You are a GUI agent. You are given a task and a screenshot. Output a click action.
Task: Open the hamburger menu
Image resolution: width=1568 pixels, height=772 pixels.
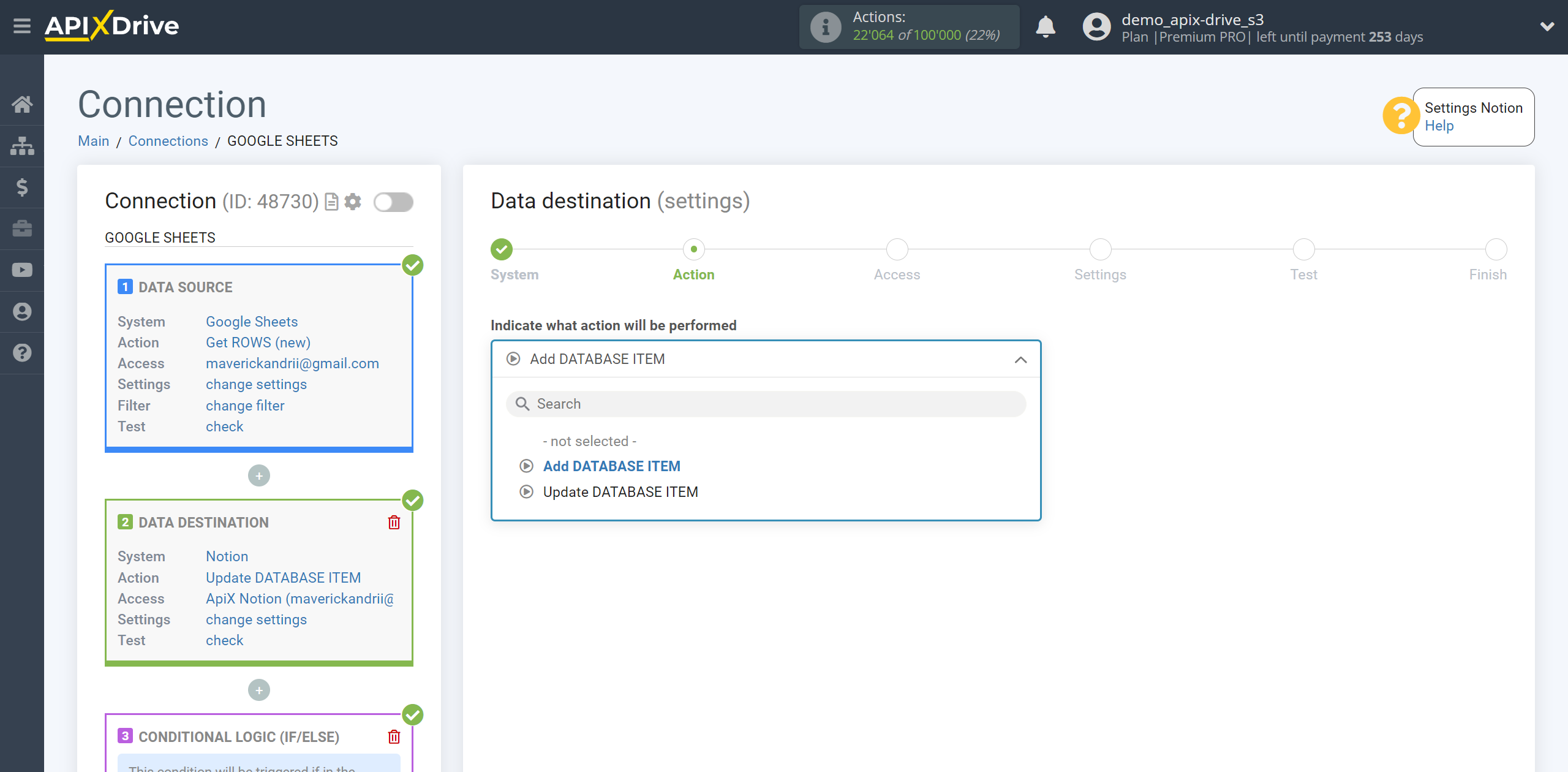tap(22, 26)
